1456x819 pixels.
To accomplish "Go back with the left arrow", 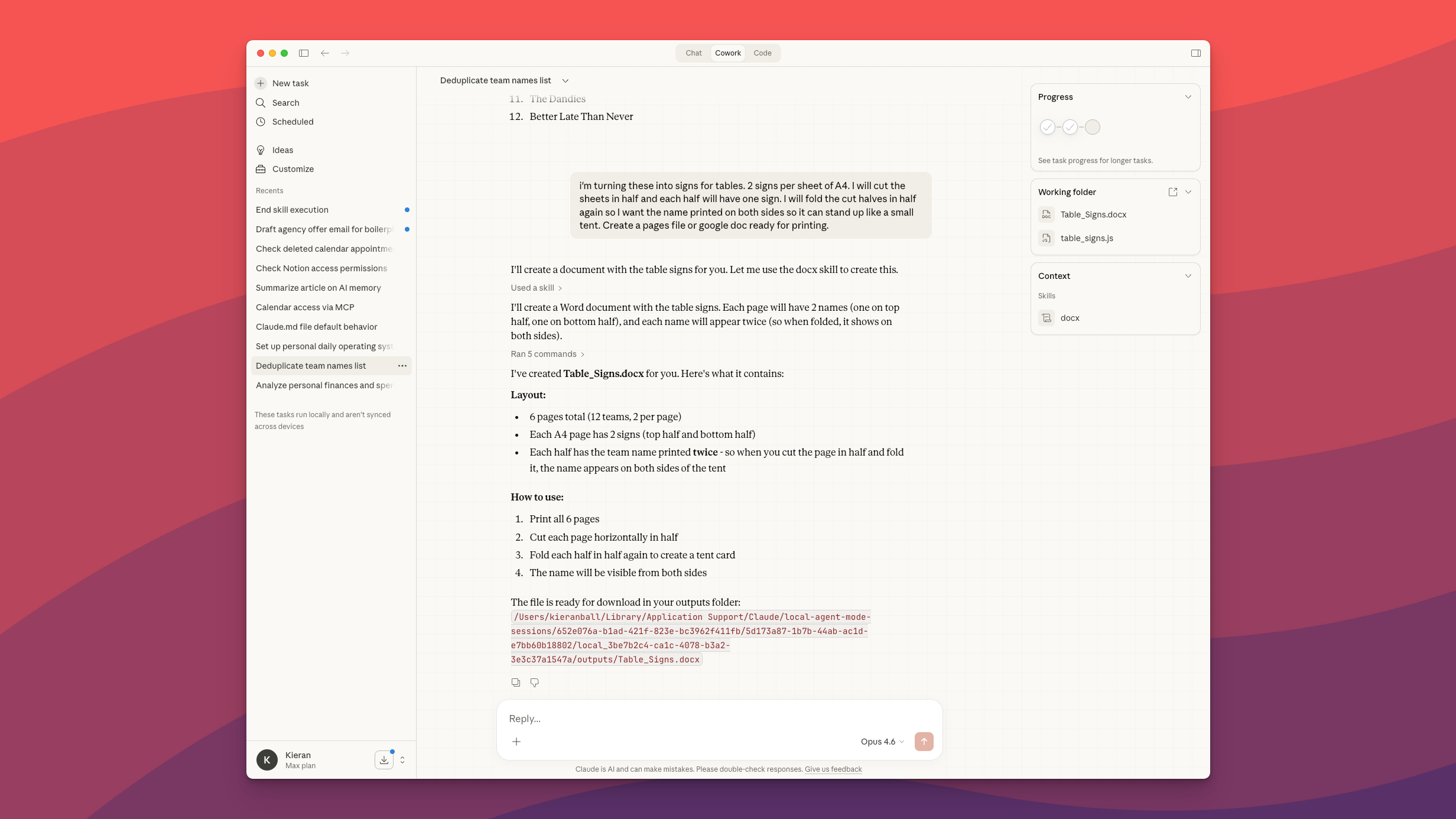I will point(325,53).
